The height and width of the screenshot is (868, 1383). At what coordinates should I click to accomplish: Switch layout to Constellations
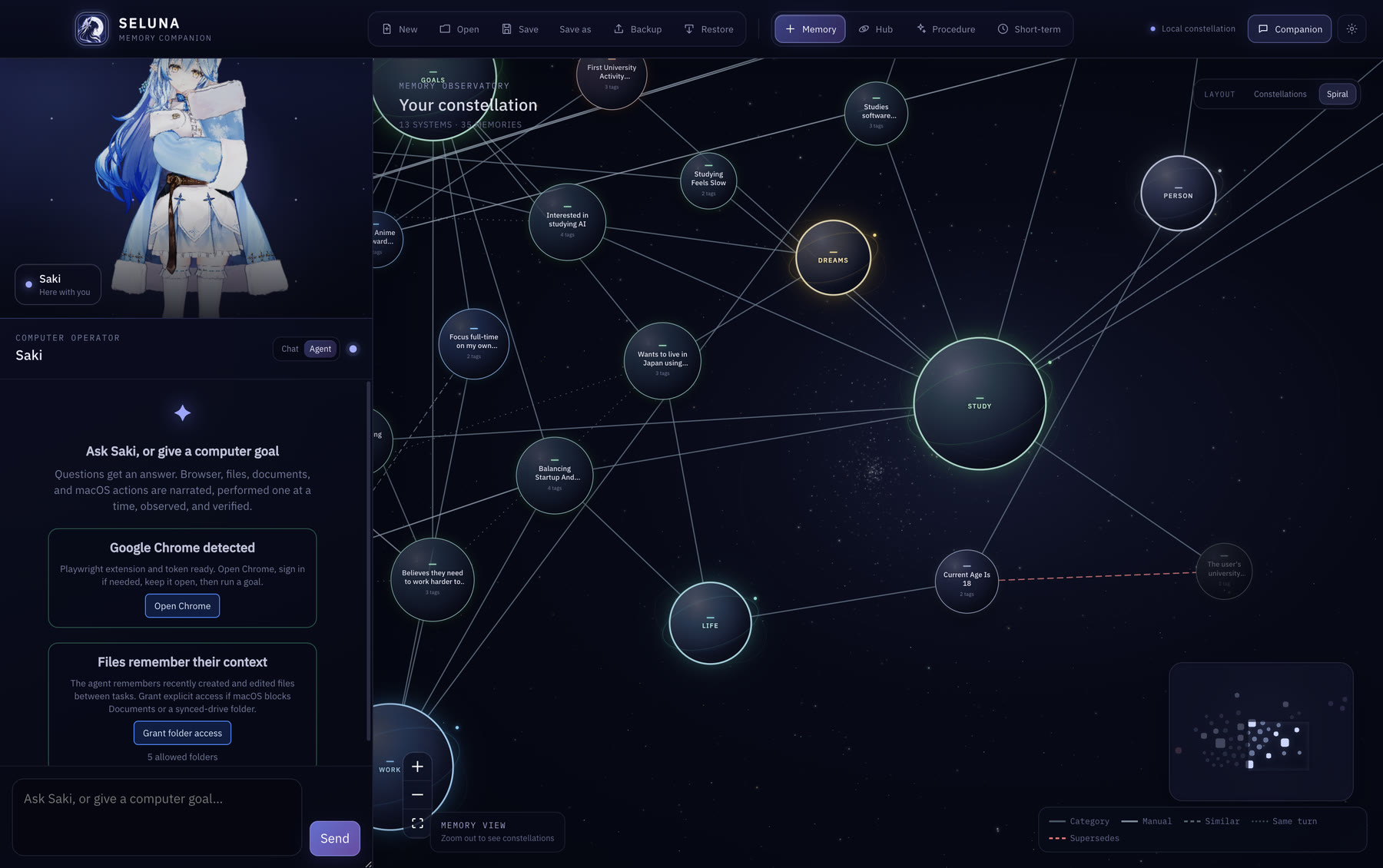click(1280, 94)
